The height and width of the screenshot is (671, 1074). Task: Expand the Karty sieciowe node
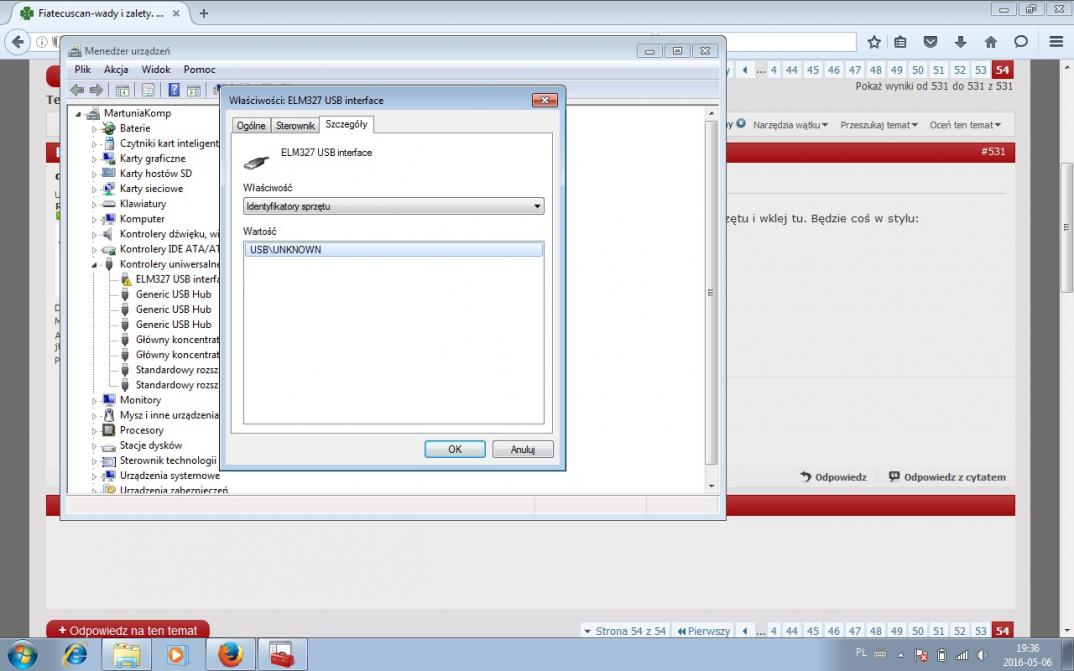click(x=95, y=189)
